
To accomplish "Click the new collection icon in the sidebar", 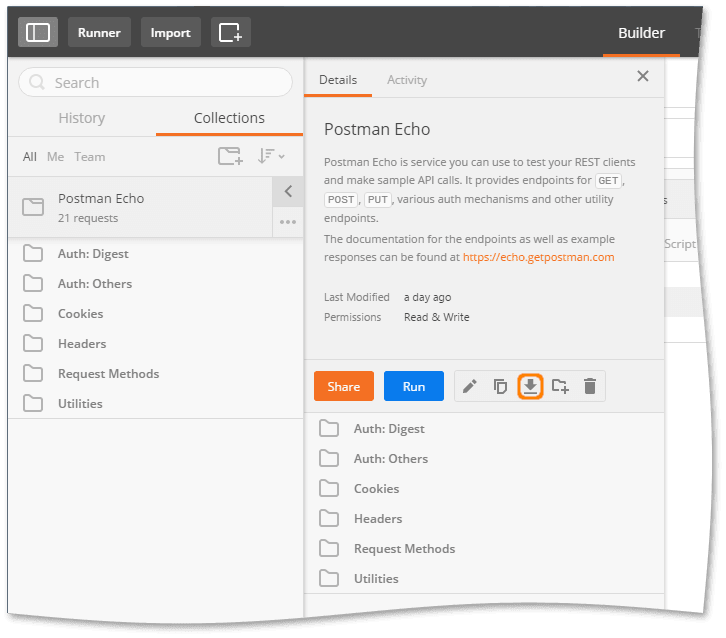I will [x=230, y=156].
